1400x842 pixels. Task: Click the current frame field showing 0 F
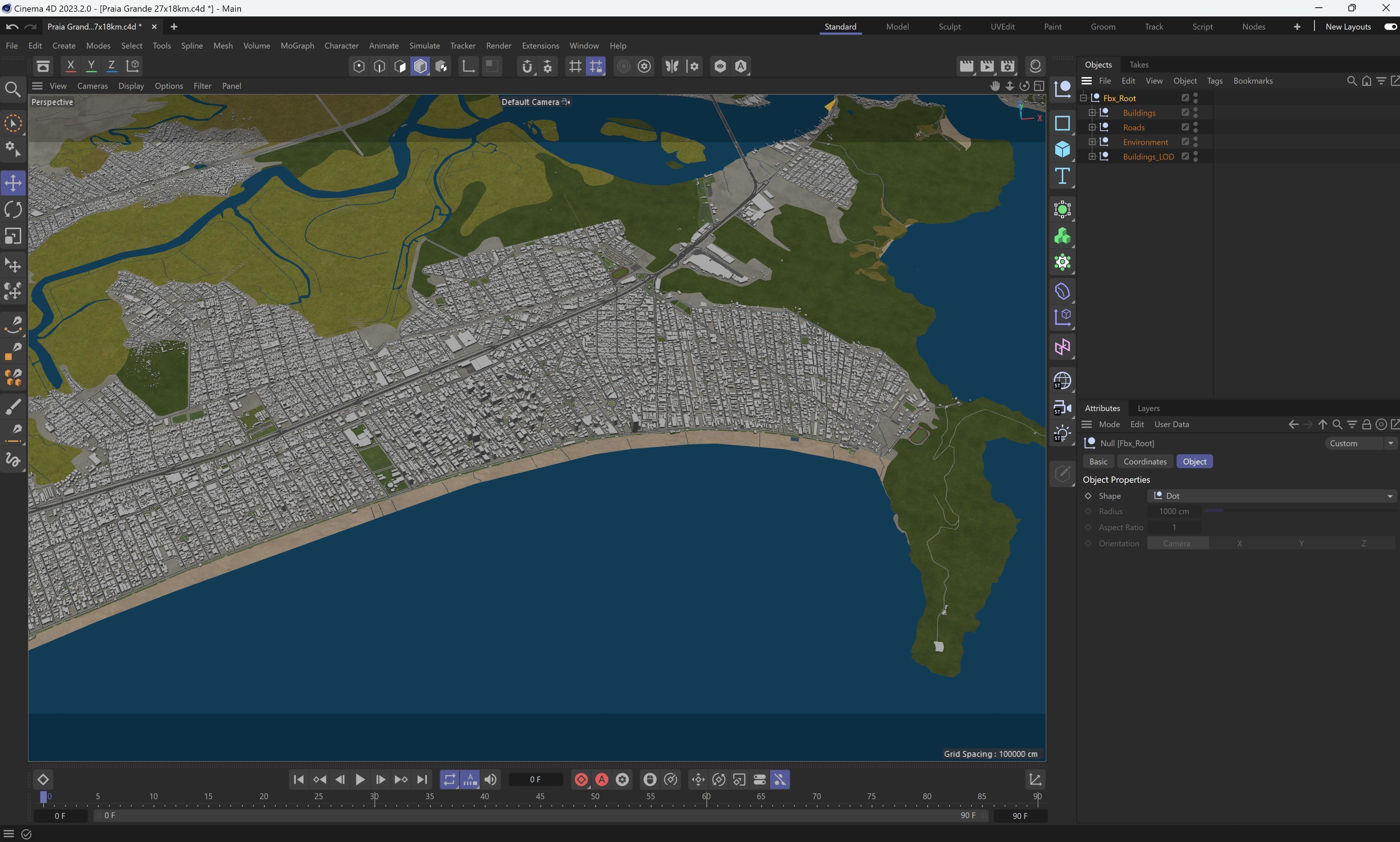tap(535, 780)
